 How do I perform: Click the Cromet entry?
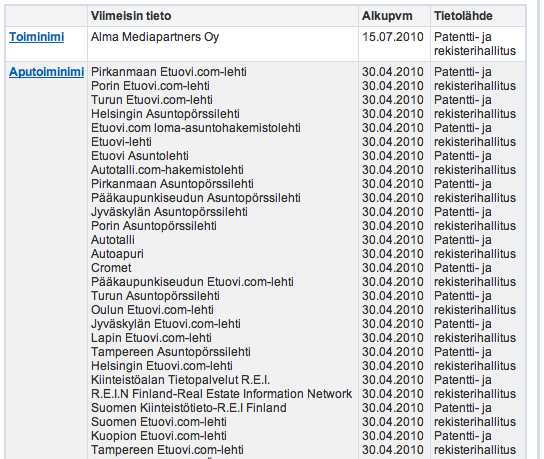(x=111, y=268)
